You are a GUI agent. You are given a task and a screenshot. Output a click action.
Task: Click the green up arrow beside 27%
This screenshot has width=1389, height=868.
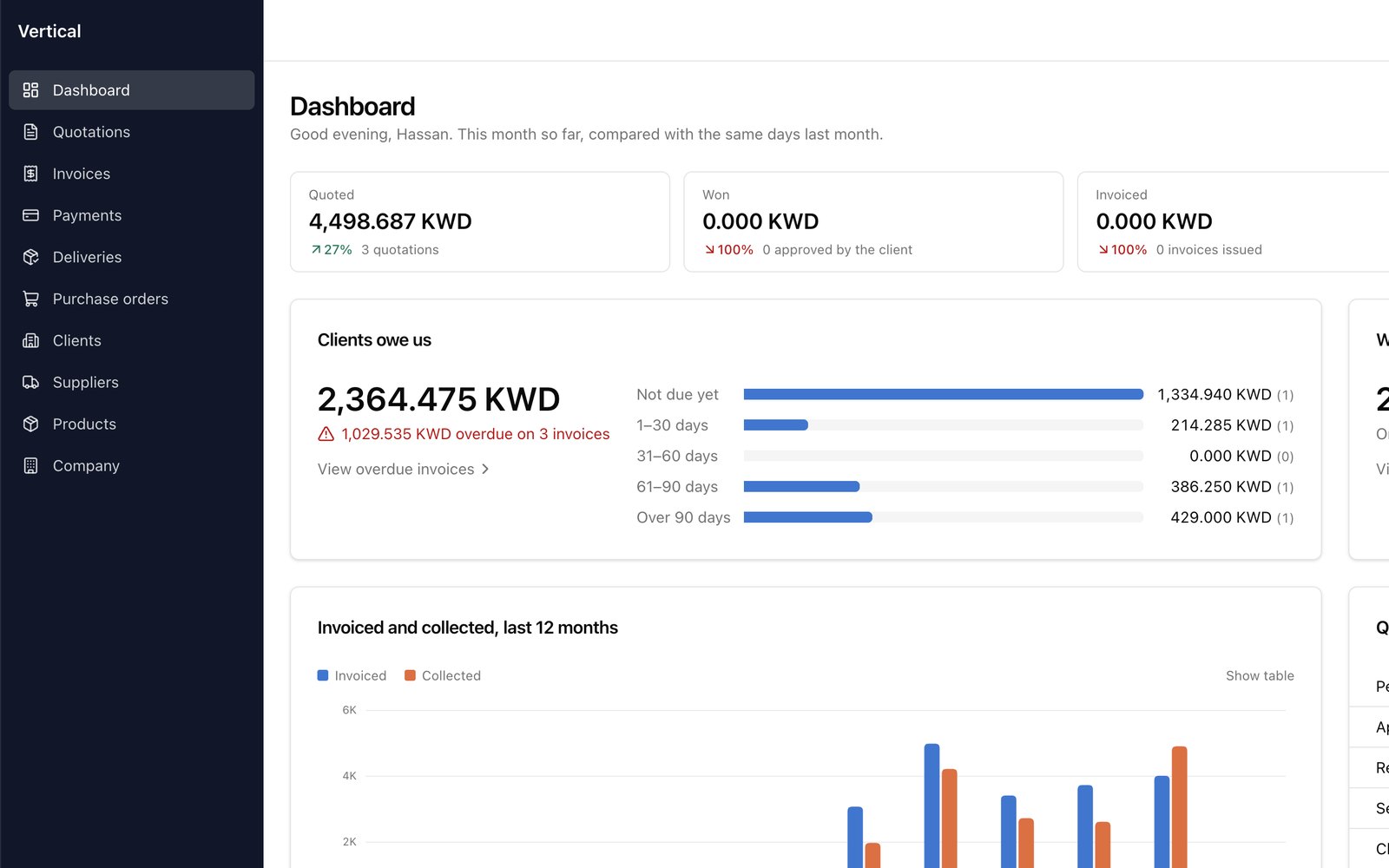click(316, 250)
